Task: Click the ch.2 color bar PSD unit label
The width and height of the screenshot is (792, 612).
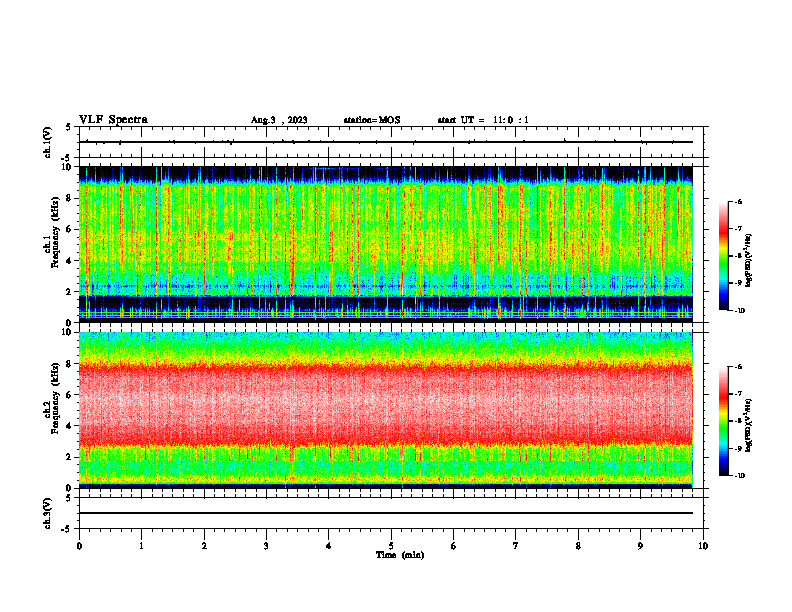Action: (748, 426)
